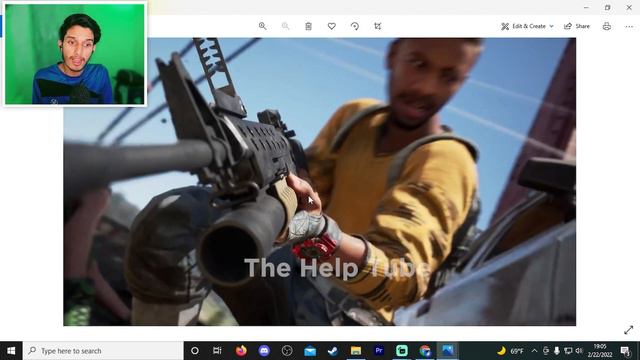Image resolution: width=640 pixels, height=360 pixels.
Task: Open the notification center
Action: tap(625, 351)
